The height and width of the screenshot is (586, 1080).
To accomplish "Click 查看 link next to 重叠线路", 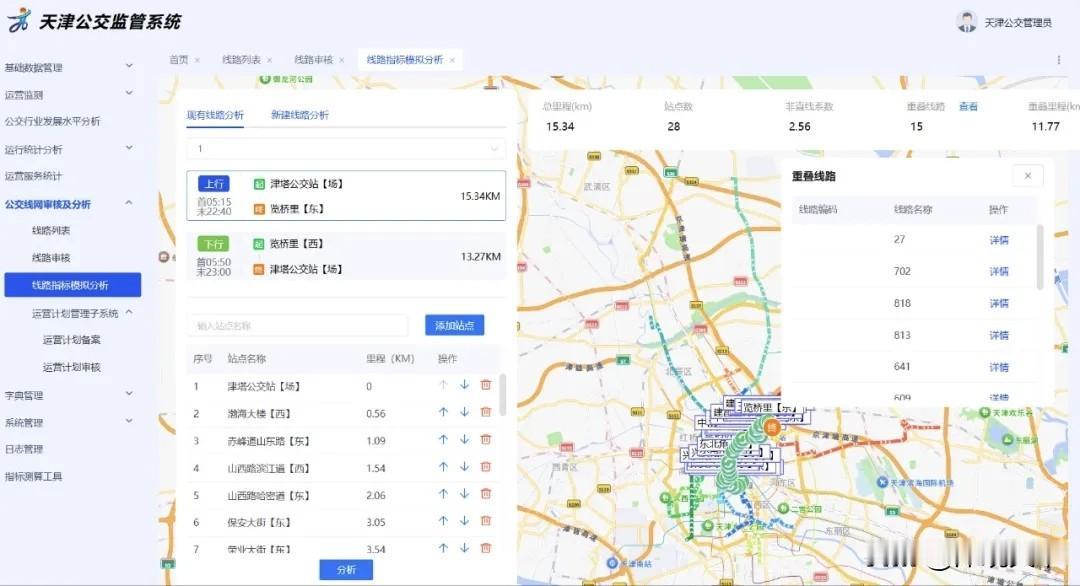I will 968,107.
